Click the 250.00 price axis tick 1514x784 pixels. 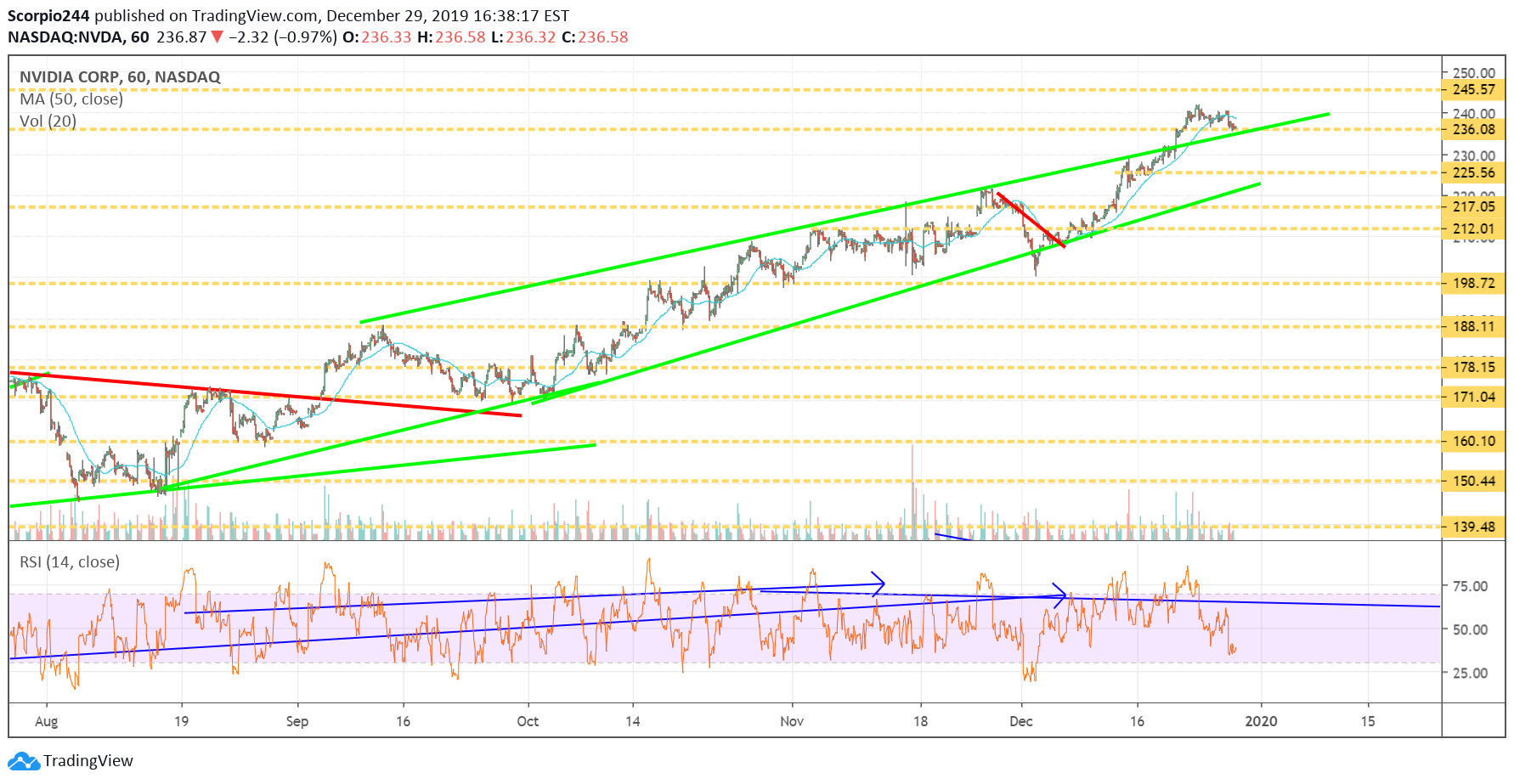point(1474,73)
